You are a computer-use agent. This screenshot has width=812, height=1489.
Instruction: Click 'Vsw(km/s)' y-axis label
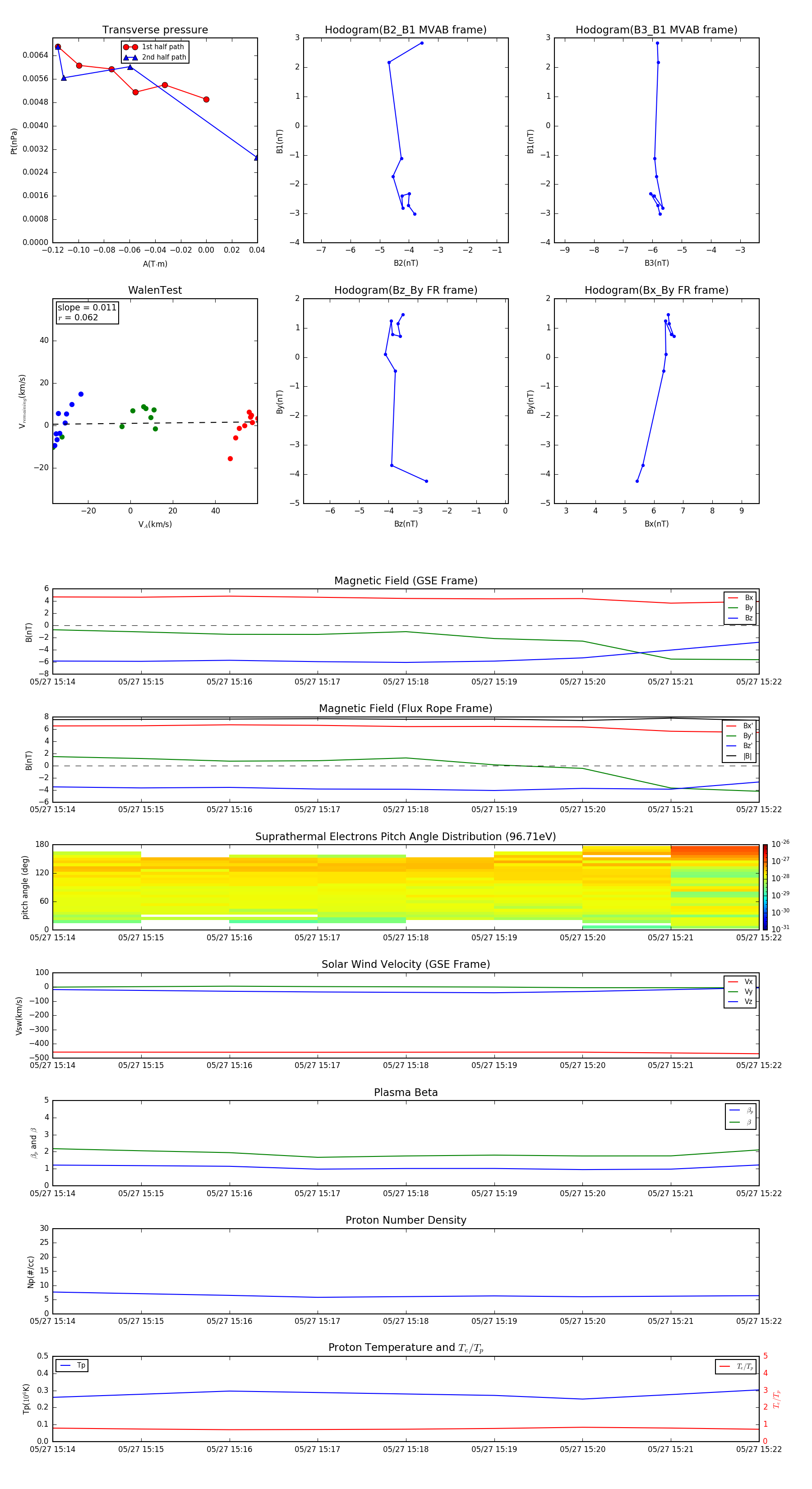click(x=19, y=1016)
